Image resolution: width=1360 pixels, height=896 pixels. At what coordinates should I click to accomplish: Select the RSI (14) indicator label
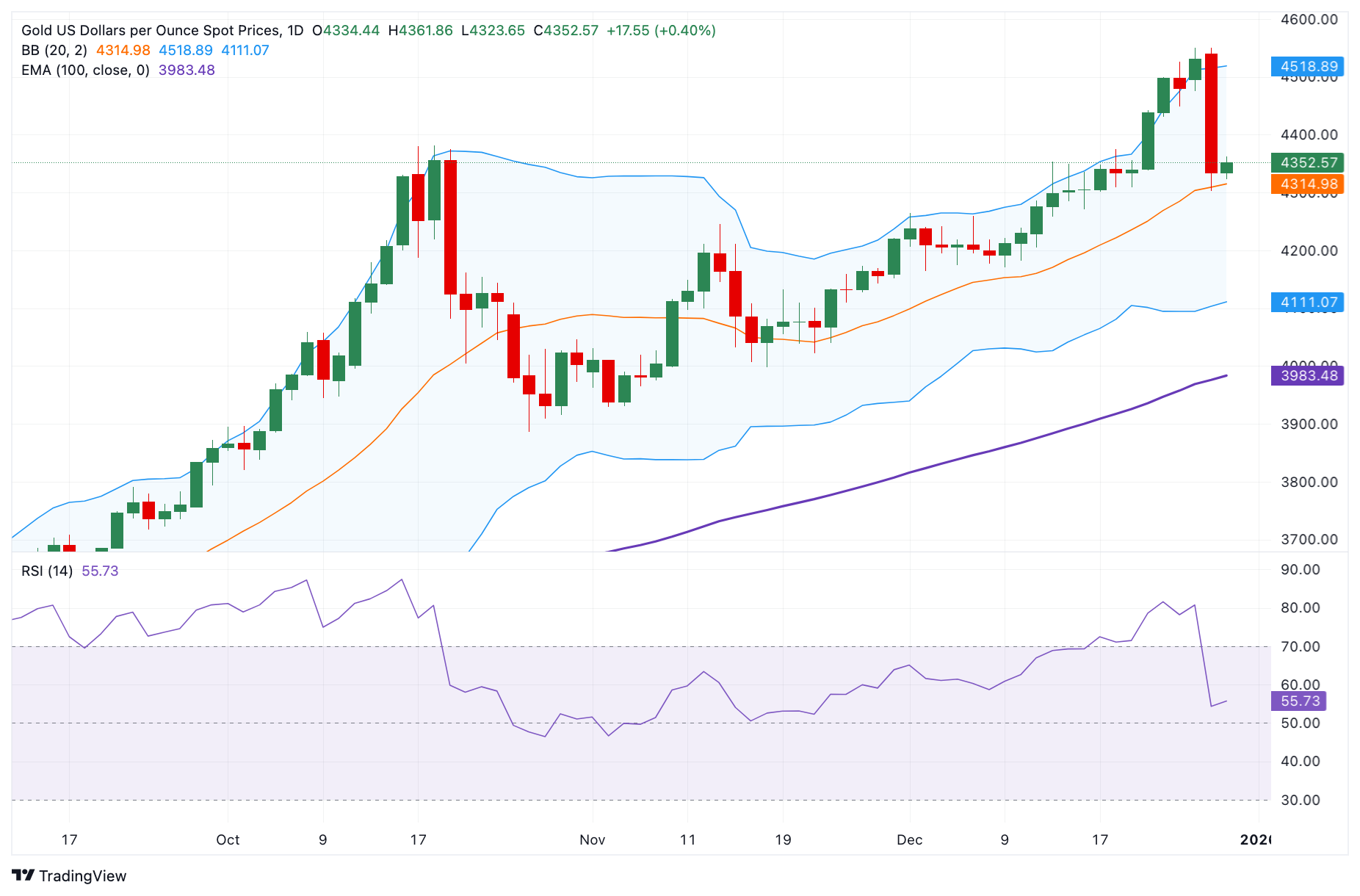tap(47, 571)
